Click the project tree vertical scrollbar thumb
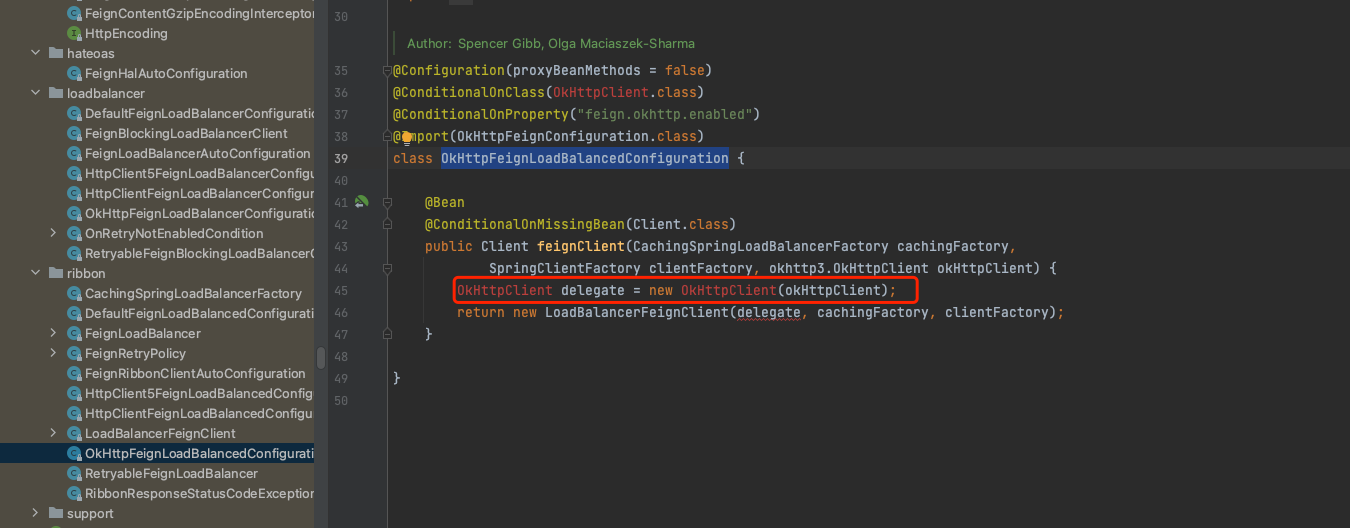The width and height of the screenshot is (1350, 528). [x=321, y=358]
